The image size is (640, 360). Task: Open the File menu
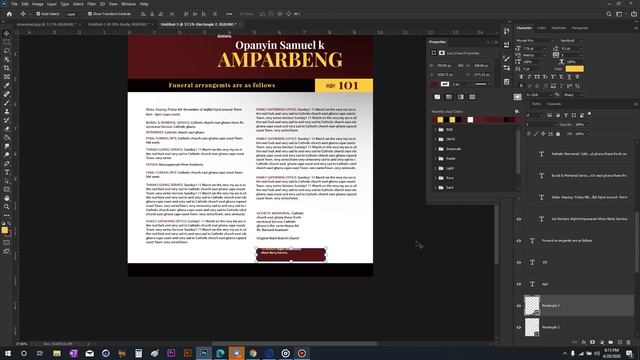[14, 4]
